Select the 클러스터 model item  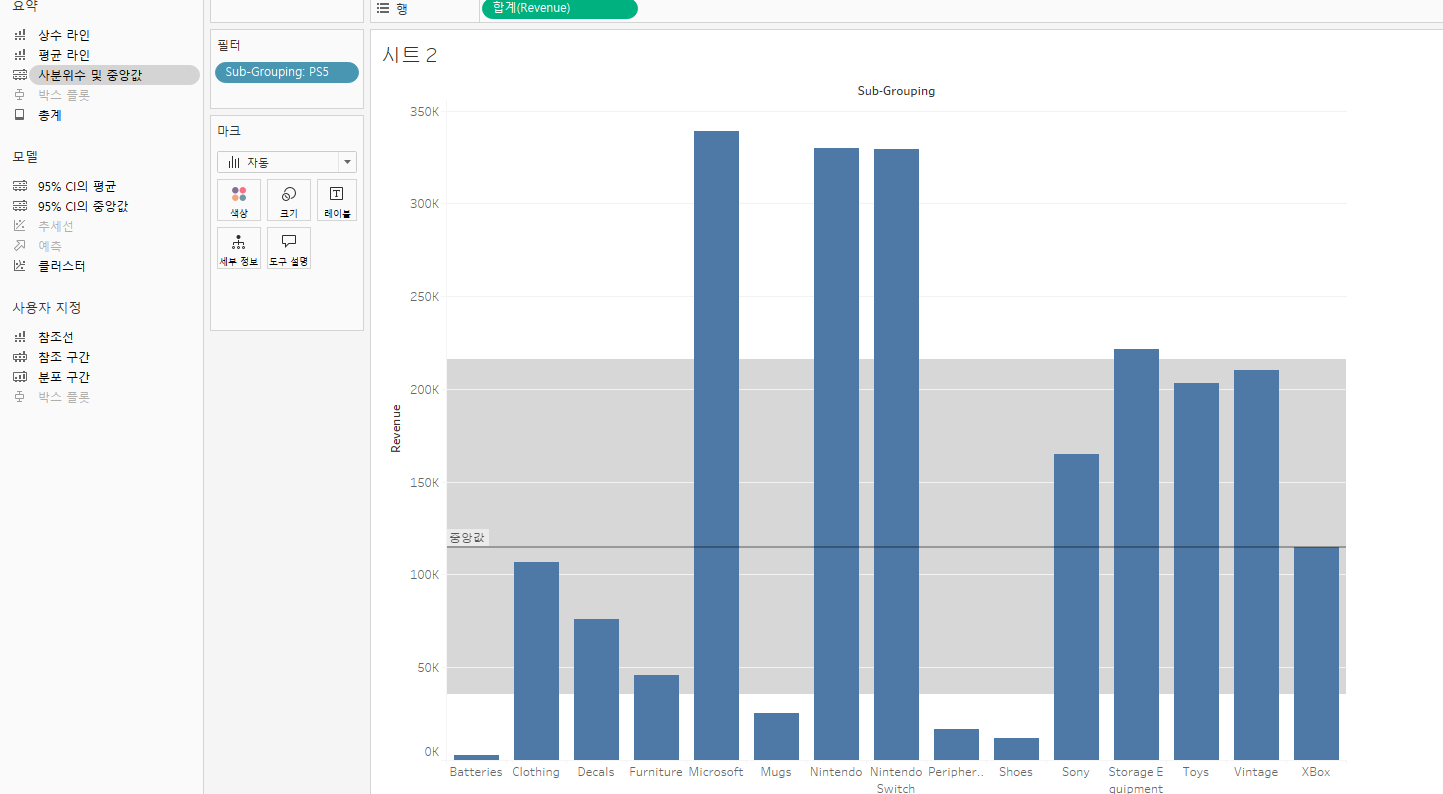tap(62, 266)
